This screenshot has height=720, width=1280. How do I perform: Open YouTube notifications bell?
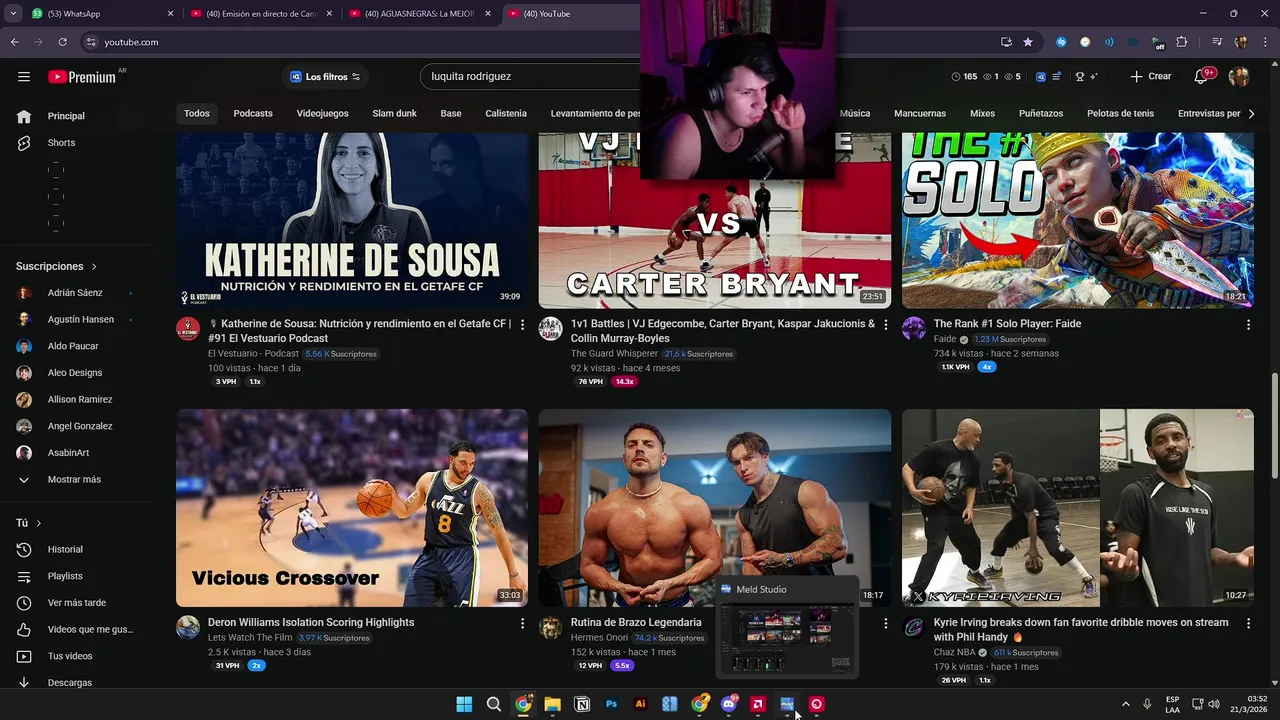point(1202,77)
